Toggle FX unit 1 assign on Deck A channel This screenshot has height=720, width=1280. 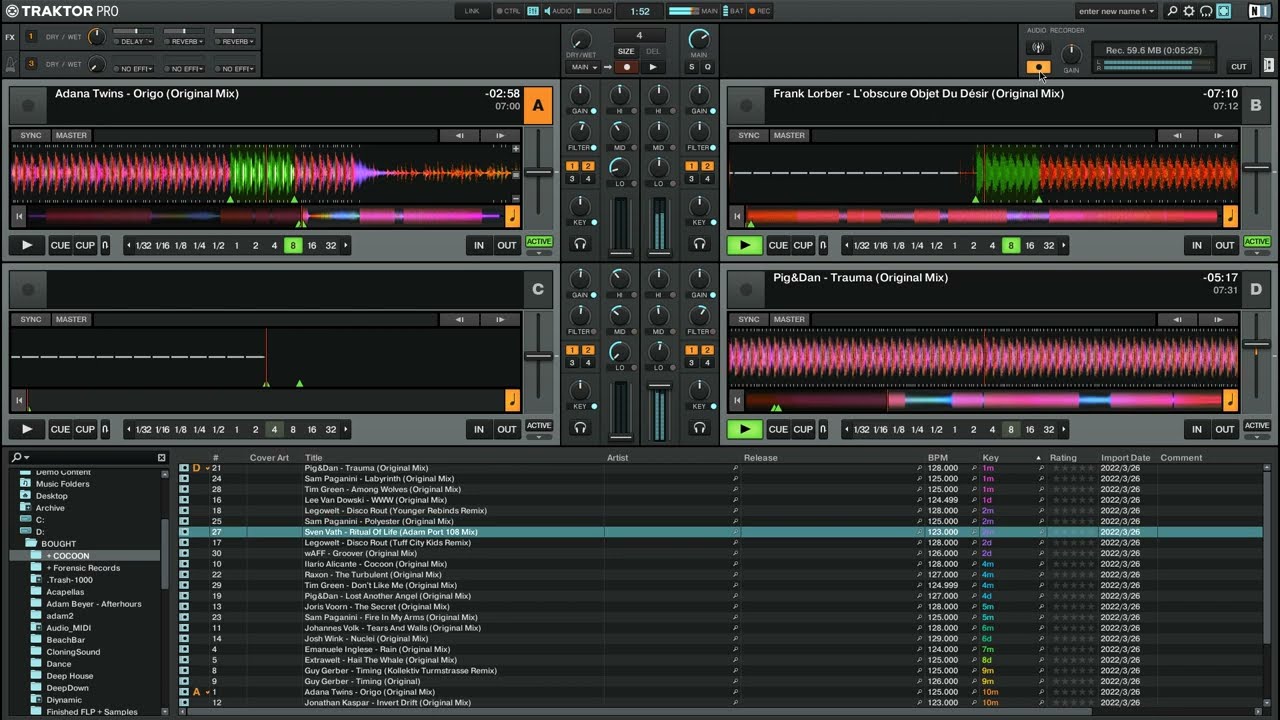(573, 166)
